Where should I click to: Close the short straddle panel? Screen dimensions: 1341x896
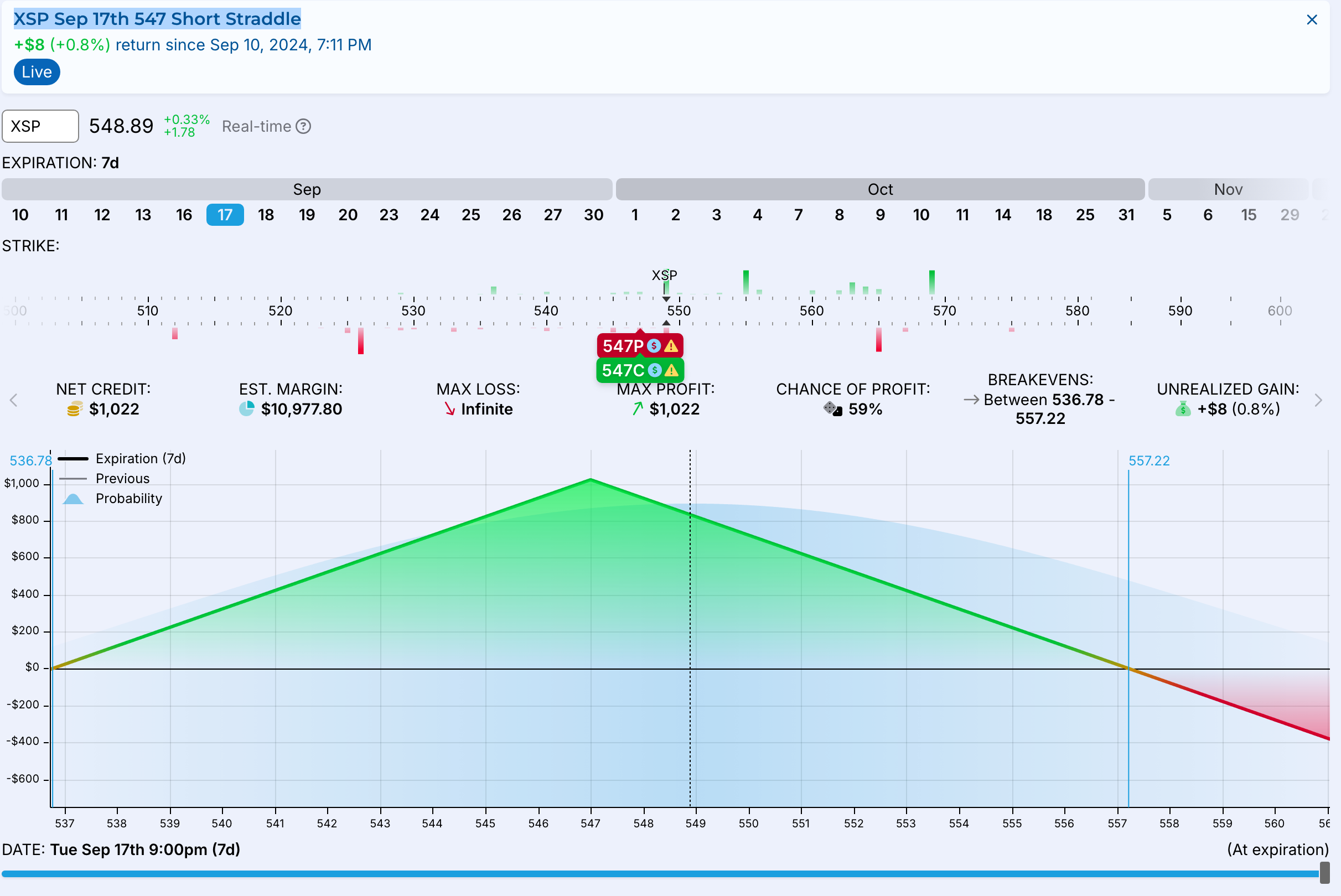(x=1311, y=20)
